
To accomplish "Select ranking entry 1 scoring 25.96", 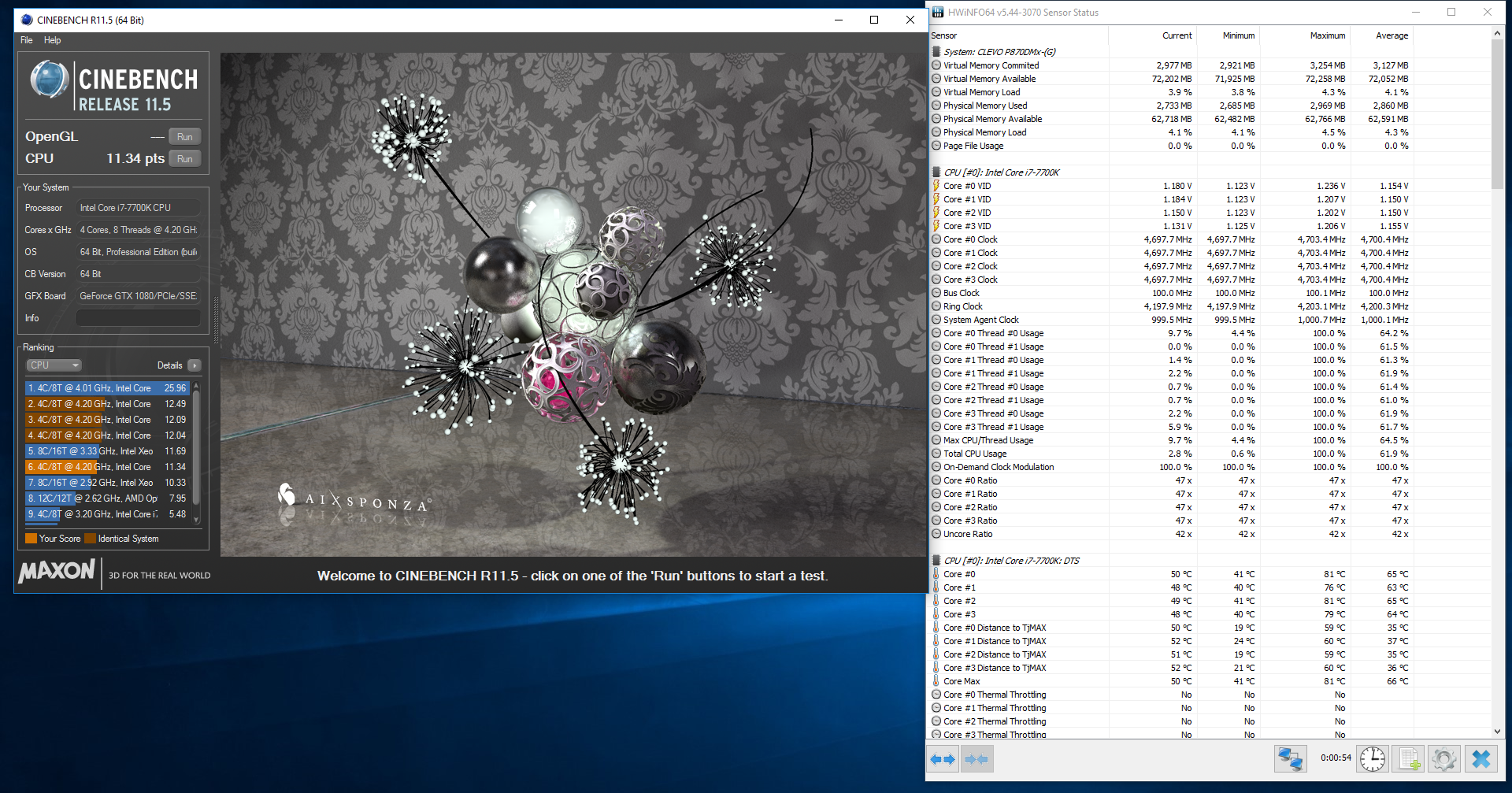I will pos(108,388).
